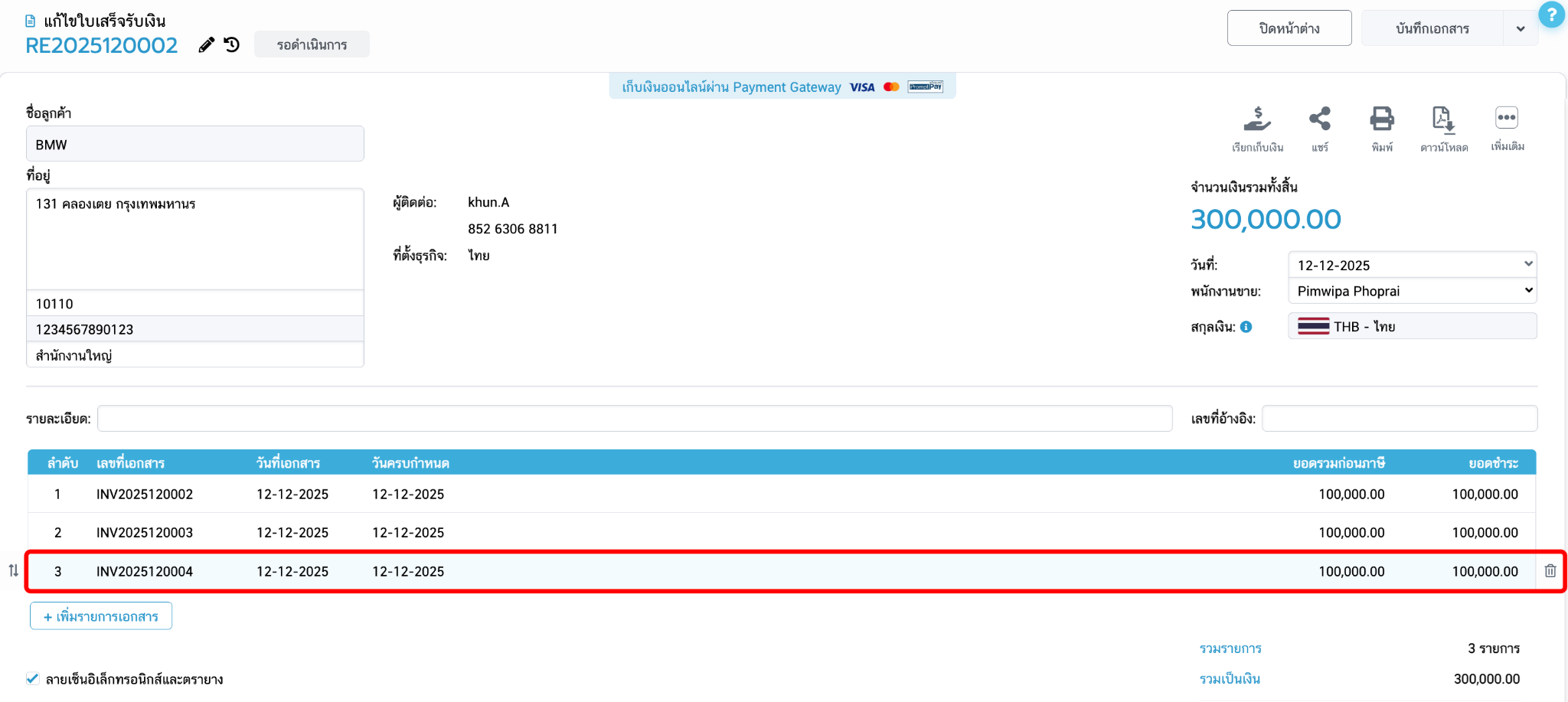Click the info icon next to สกุลเงิน
This screenshot has width=1568, height=702.
click(1246, 327)
